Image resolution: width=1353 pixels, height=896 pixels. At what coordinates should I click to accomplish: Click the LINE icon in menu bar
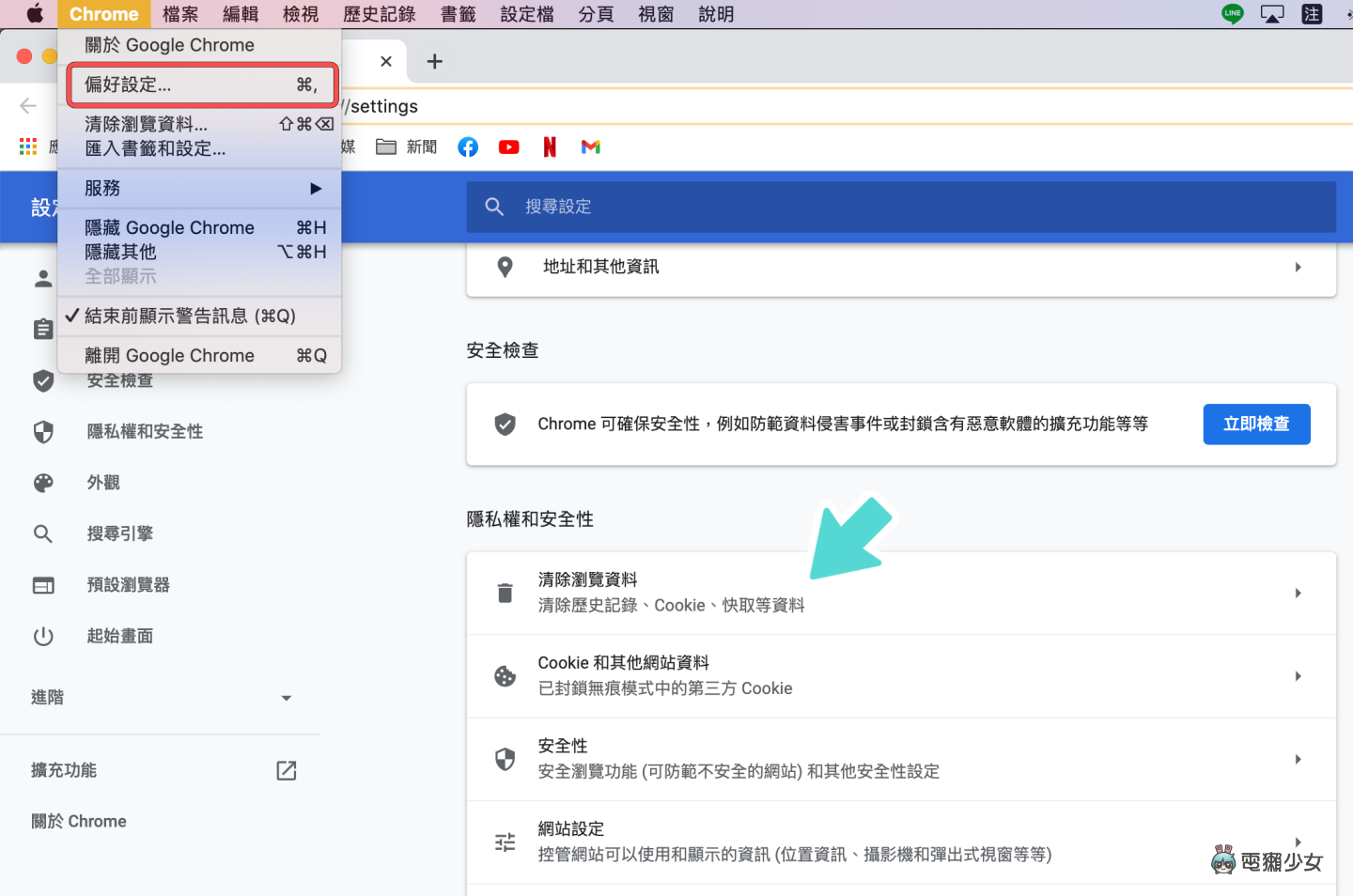pyautogui.click(x=1232, y=14)
